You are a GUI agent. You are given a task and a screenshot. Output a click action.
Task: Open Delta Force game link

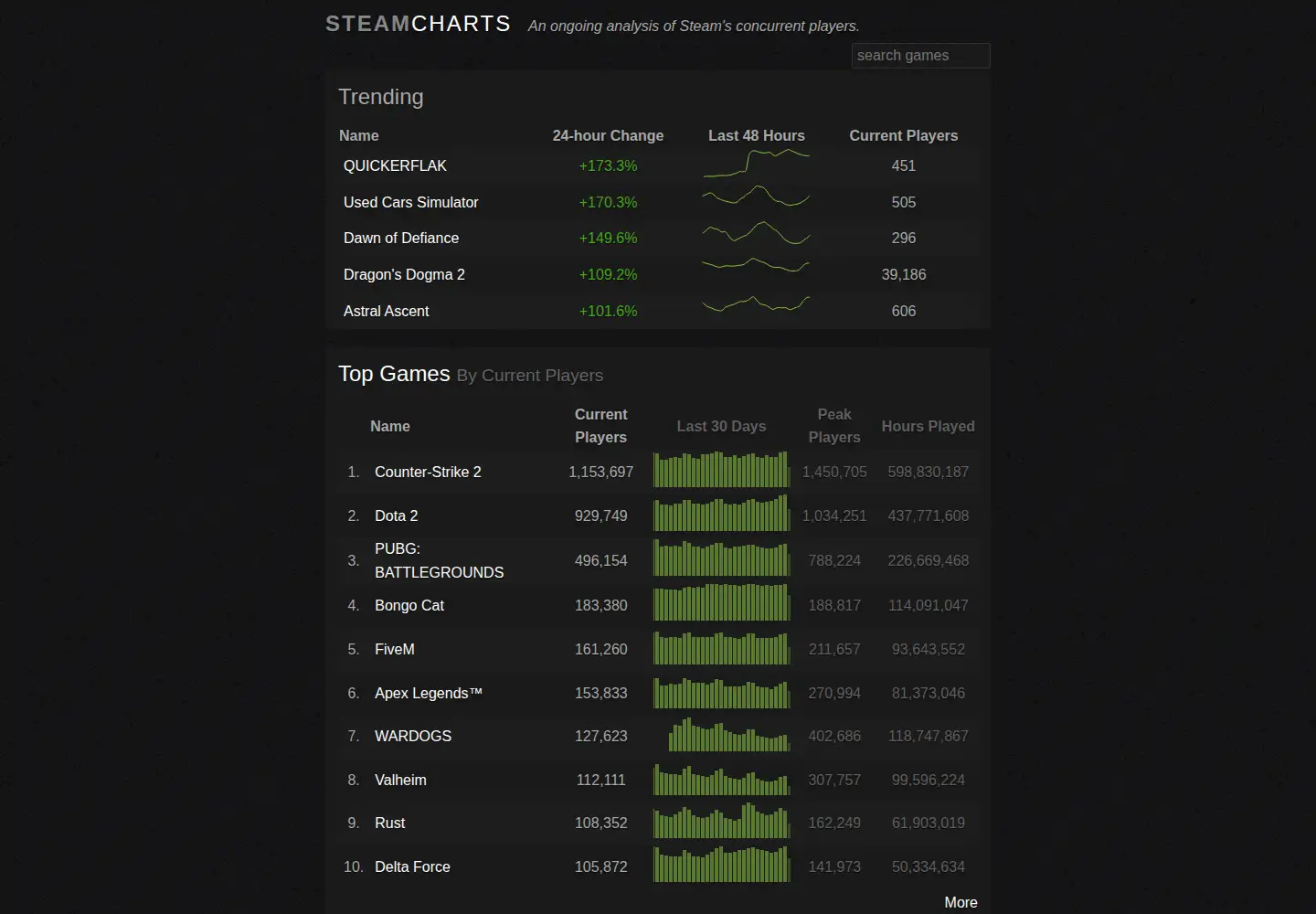412,866
